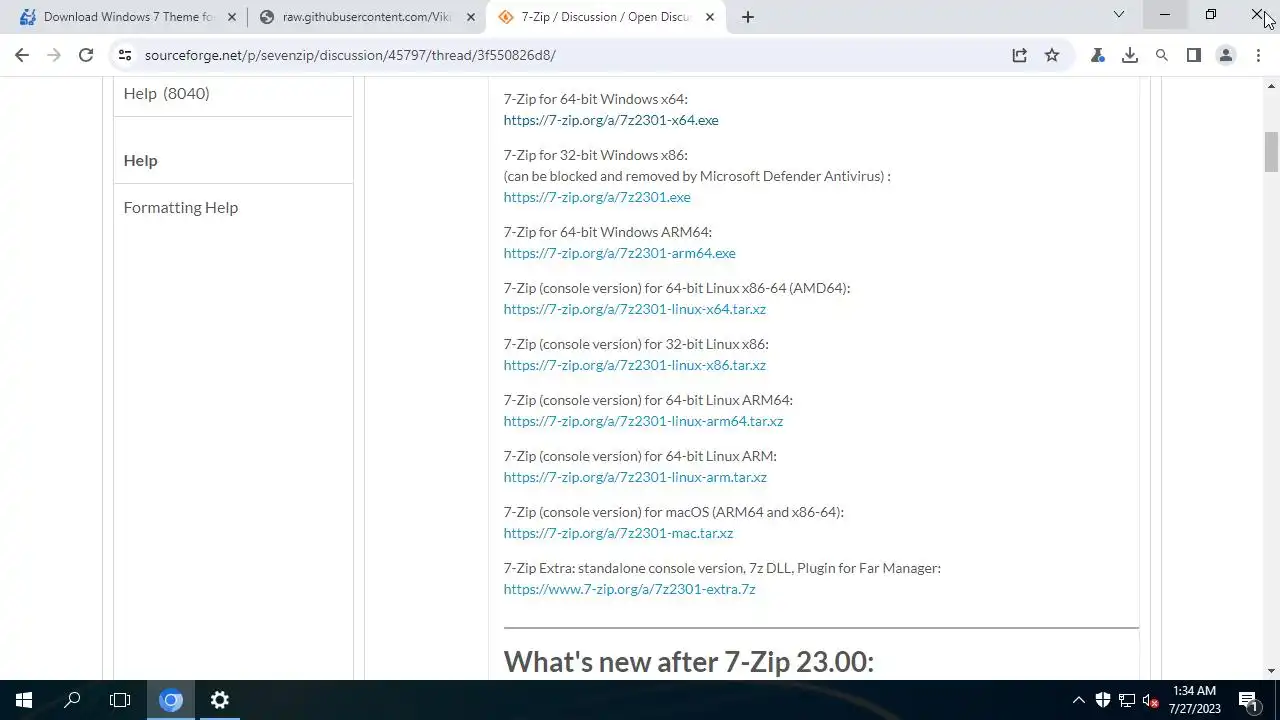Open Chrome downloads icon

1130,55
